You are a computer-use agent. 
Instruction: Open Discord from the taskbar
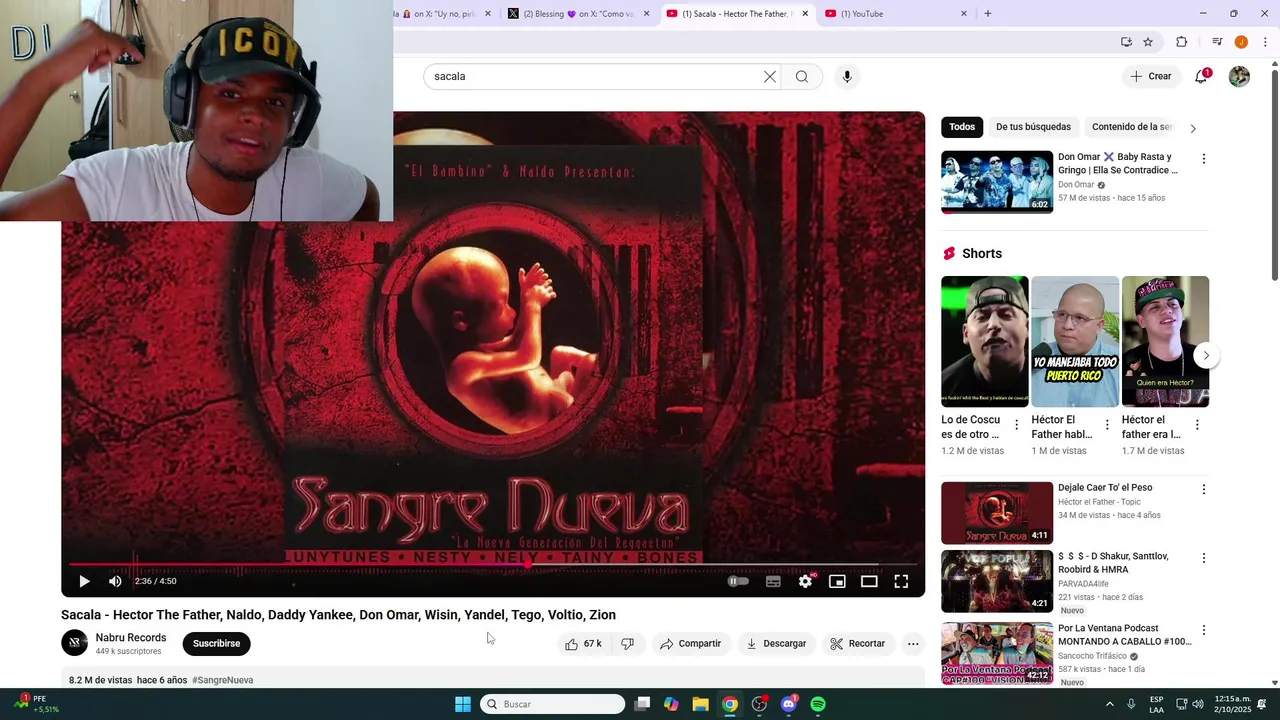click(789, 704)
